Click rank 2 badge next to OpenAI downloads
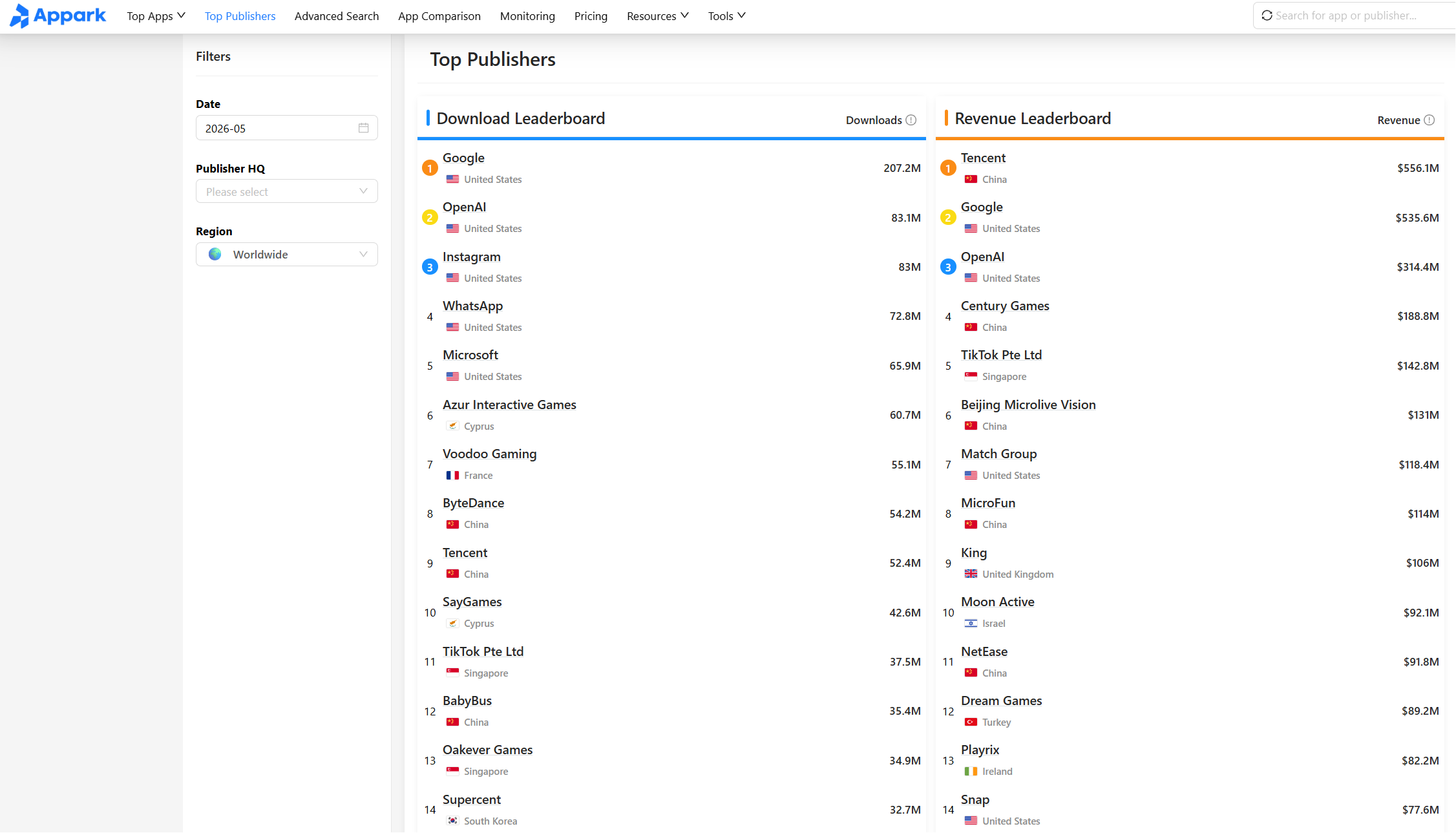 coord(430,218)
